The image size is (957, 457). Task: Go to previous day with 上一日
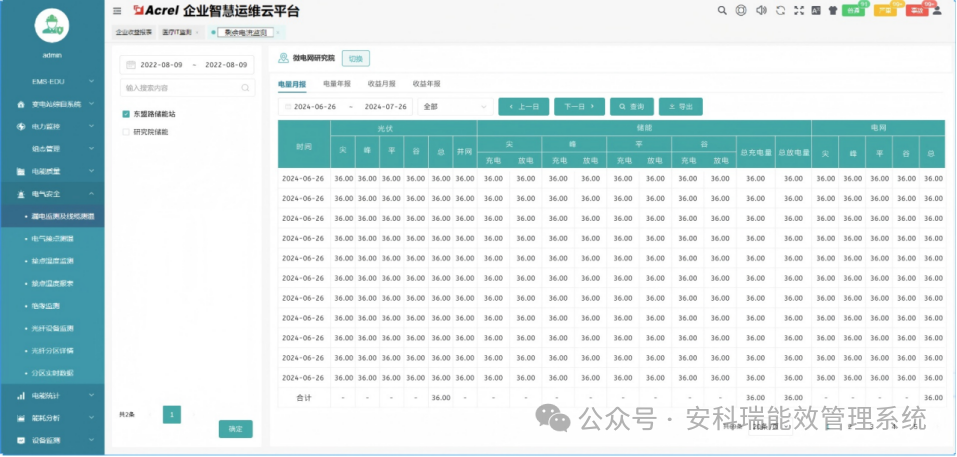(524, 107)
